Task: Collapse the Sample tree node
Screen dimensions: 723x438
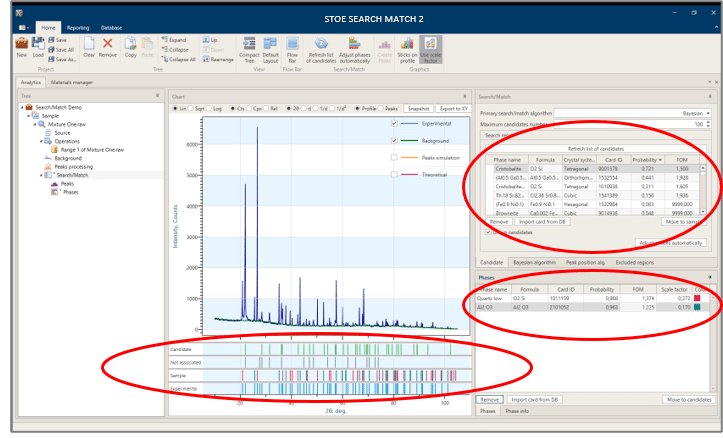Action: tap(28, 116)
